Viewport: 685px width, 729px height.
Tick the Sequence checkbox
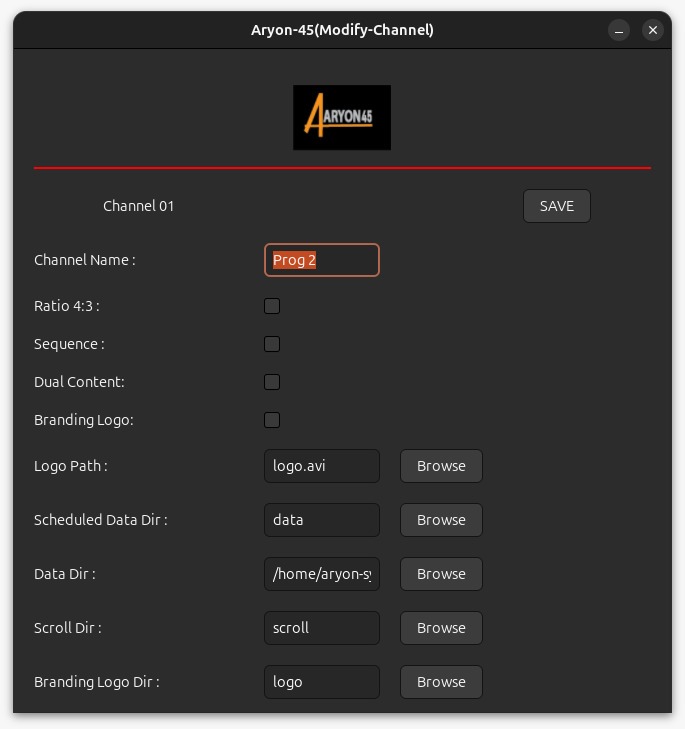[272, 344]
